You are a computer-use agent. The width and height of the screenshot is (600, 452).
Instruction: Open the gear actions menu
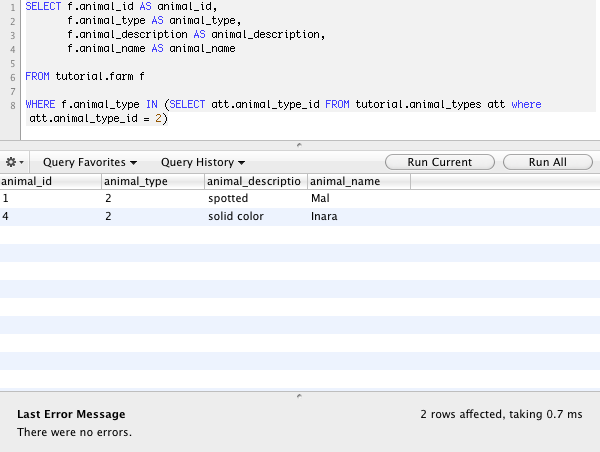coord(15,162)
